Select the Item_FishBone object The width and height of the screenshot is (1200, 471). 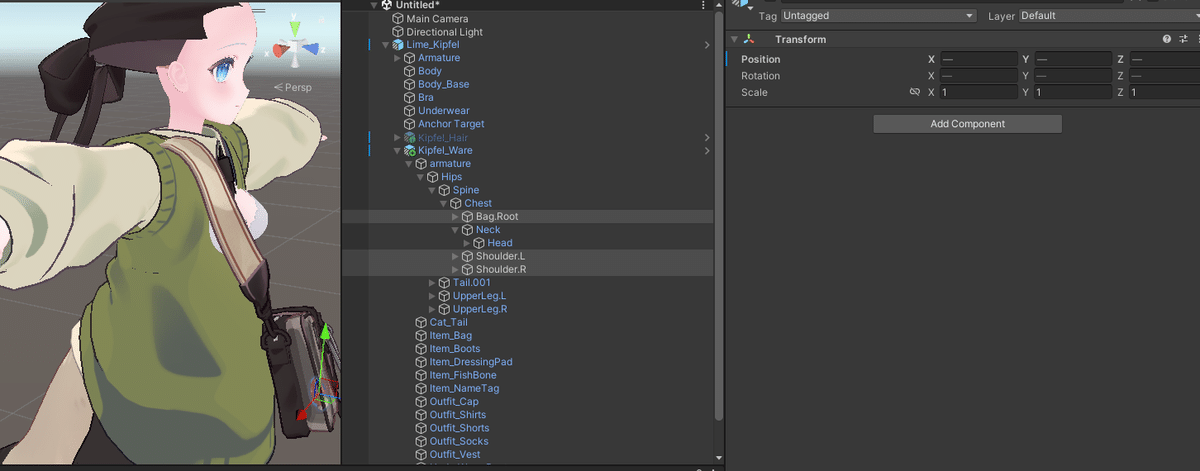[462, 375]
